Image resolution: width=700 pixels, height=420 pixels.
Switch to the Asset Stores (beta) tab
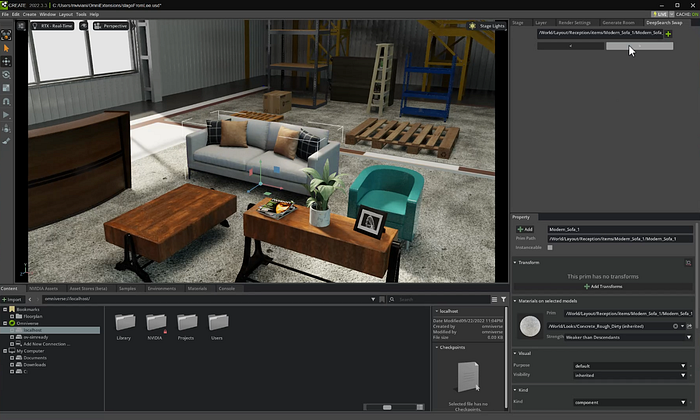tap(88, 288)
